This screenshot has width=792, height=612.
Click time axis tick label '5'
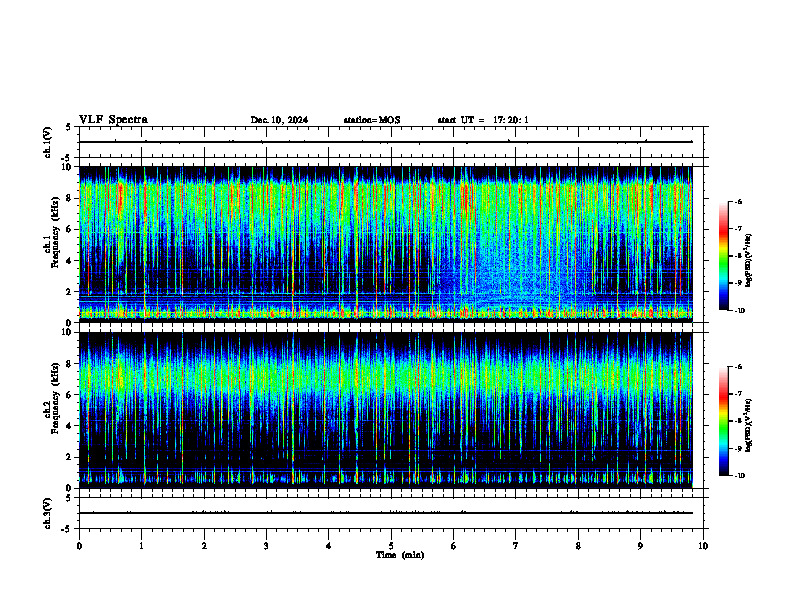391,546
